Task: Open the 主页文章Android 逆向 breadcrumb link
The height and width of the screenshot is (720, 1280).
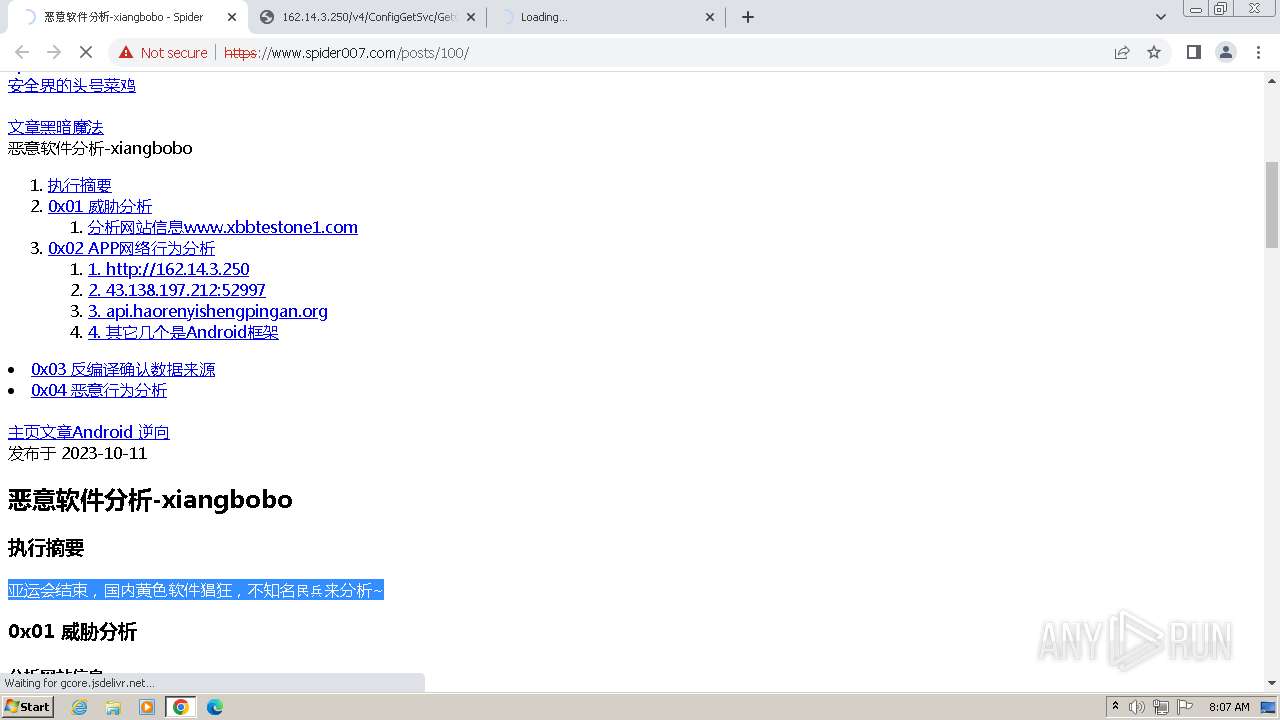Action: coord(89,432)
